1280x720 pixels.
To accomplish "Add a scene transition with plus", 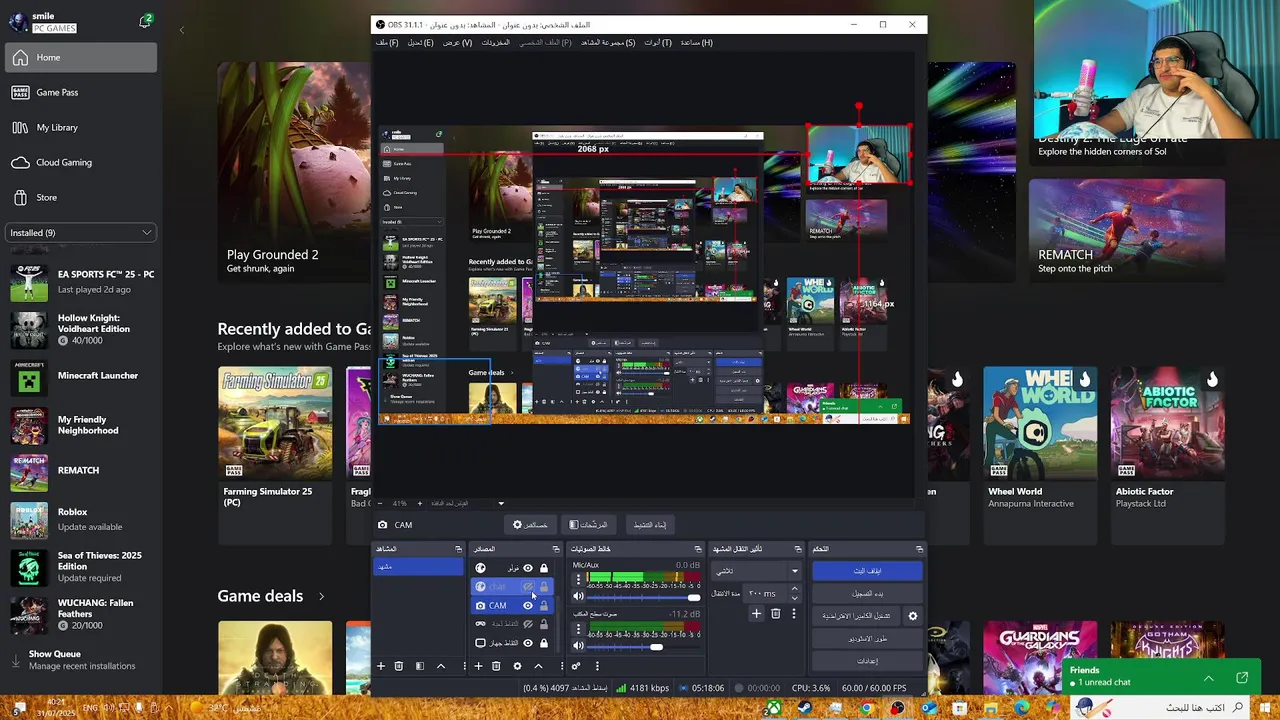I will pos(756,614).
